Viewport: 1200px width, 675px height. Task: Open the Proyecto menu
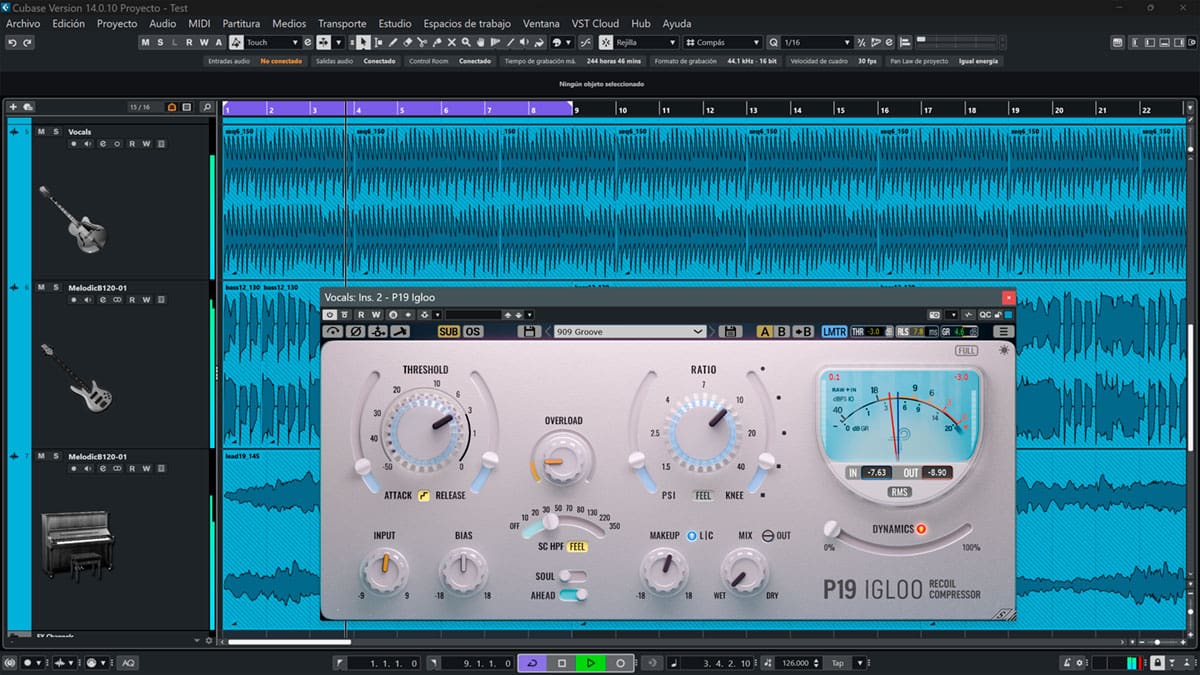click(x=117, y=23)
